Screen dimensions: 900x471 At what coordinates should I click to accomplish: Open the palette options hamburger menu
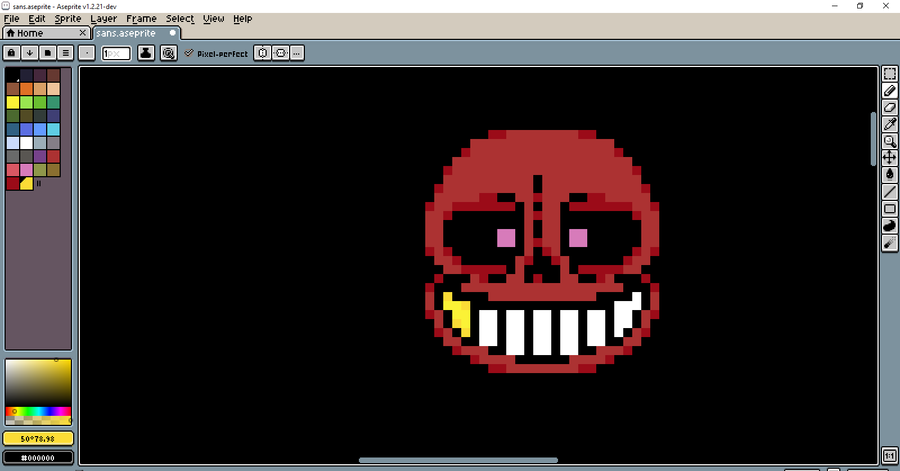click(65, 53)
